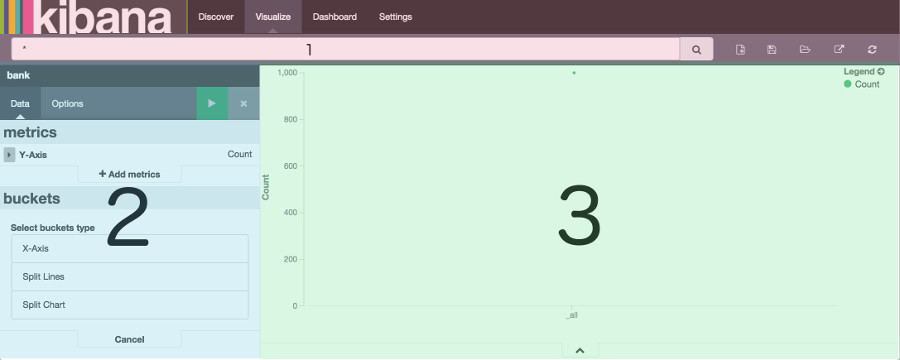The height and width of the screenshot is (360, 900).
Task: Open the Dashboard menu
Action: 335,17
